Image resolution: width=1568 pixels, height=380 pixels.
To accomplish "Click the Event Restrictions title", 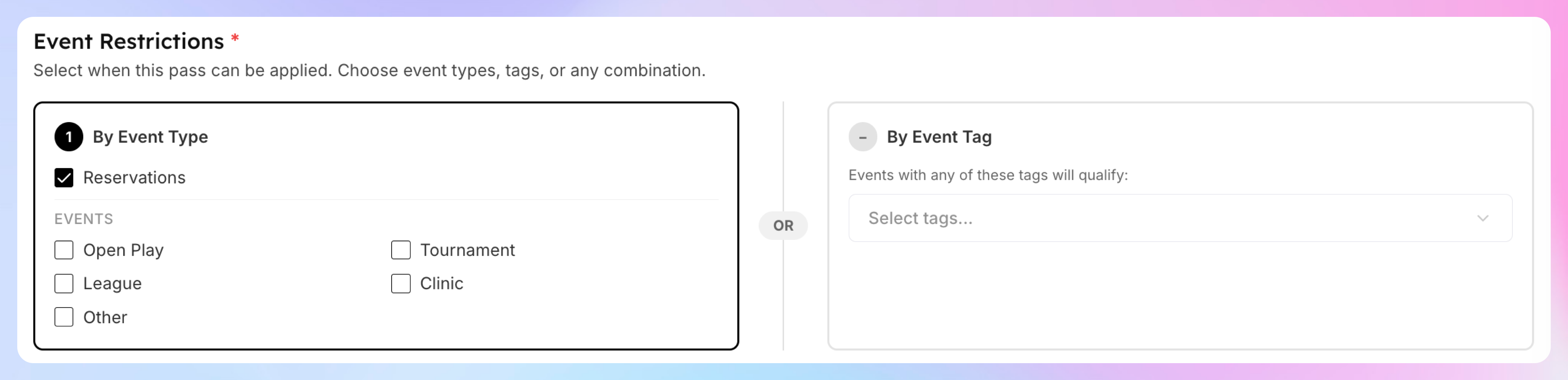I will [128, 41].
